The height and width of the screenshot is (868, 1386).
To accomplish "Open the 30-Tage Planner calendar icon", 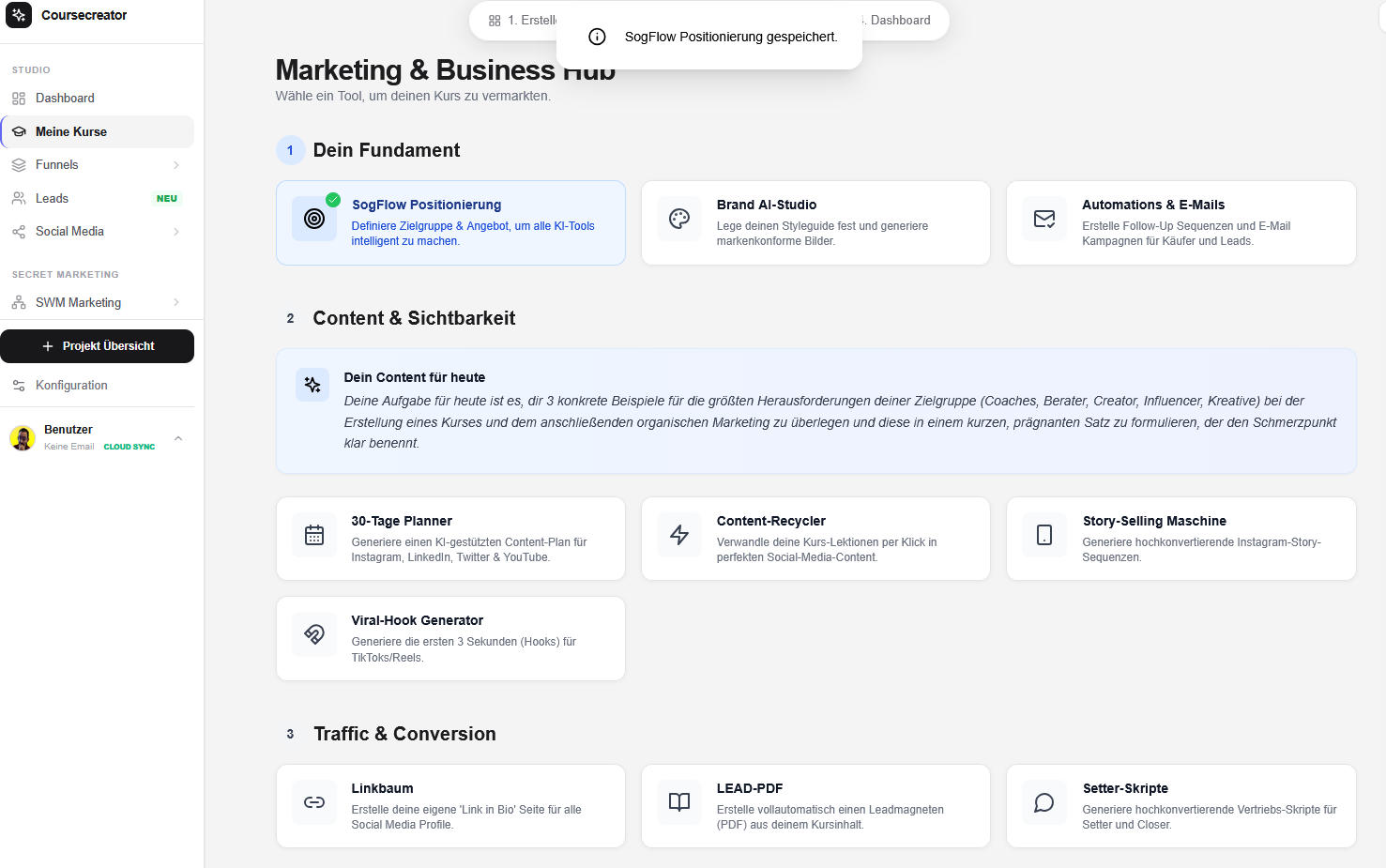I will 314,535.
